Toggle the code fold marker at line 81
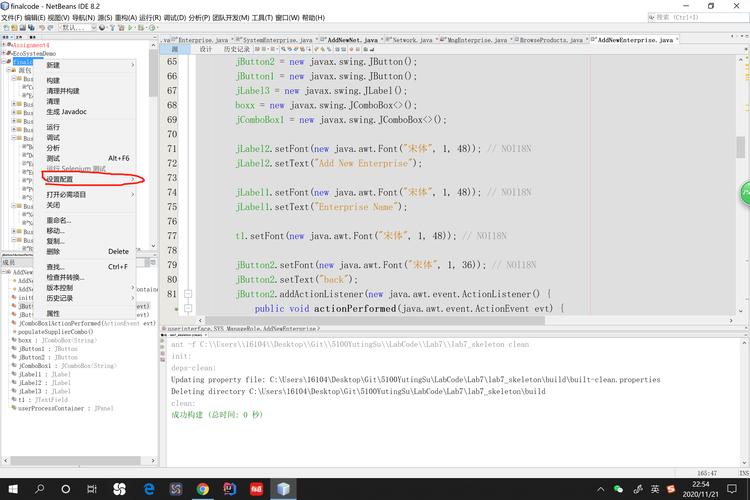 [187, 295]
